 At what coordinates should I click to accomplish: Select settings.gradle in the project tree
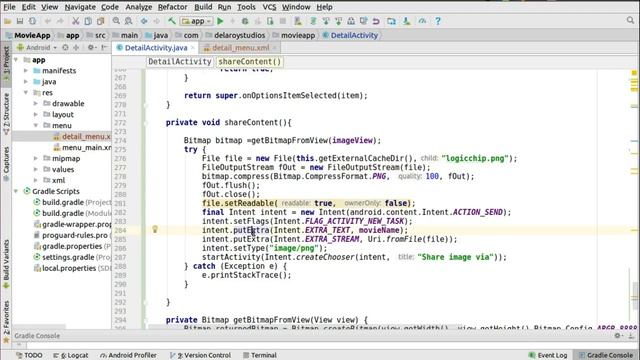pos(71,257)
